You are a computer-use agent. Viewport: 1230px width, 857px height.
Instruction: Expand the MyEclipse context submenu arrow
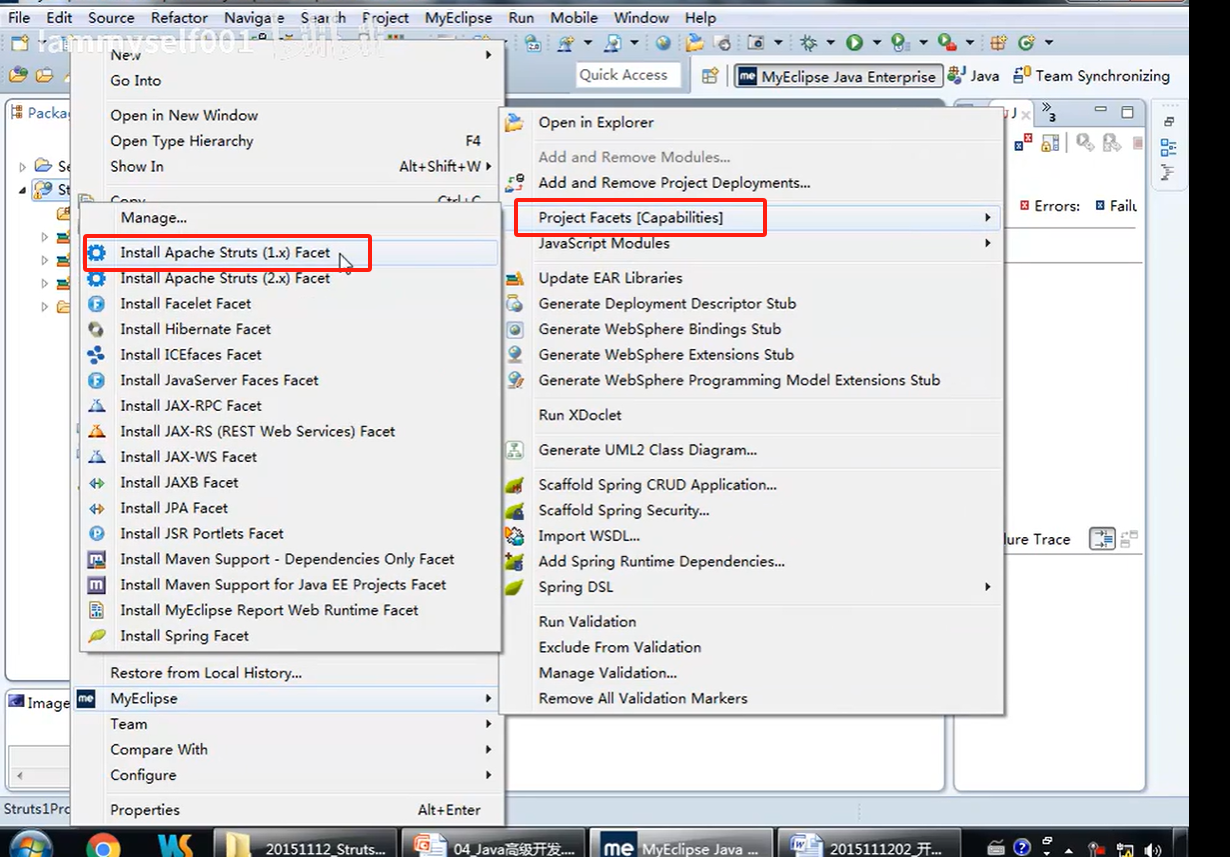click(x=489, y=698)
